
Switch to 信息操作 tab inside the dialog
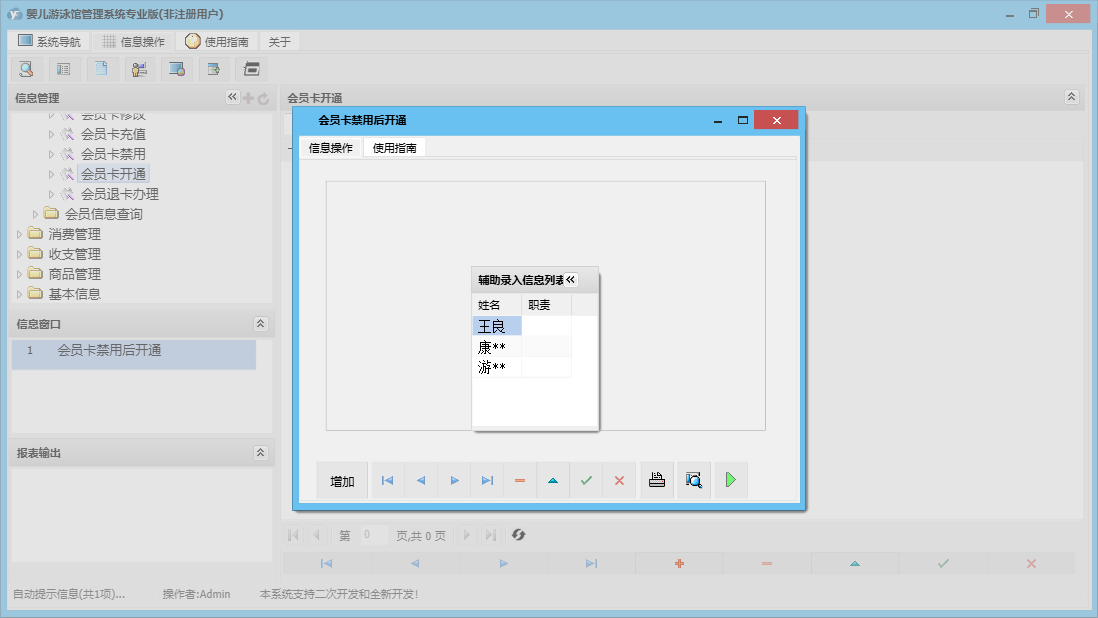click(x=331, y=148)
